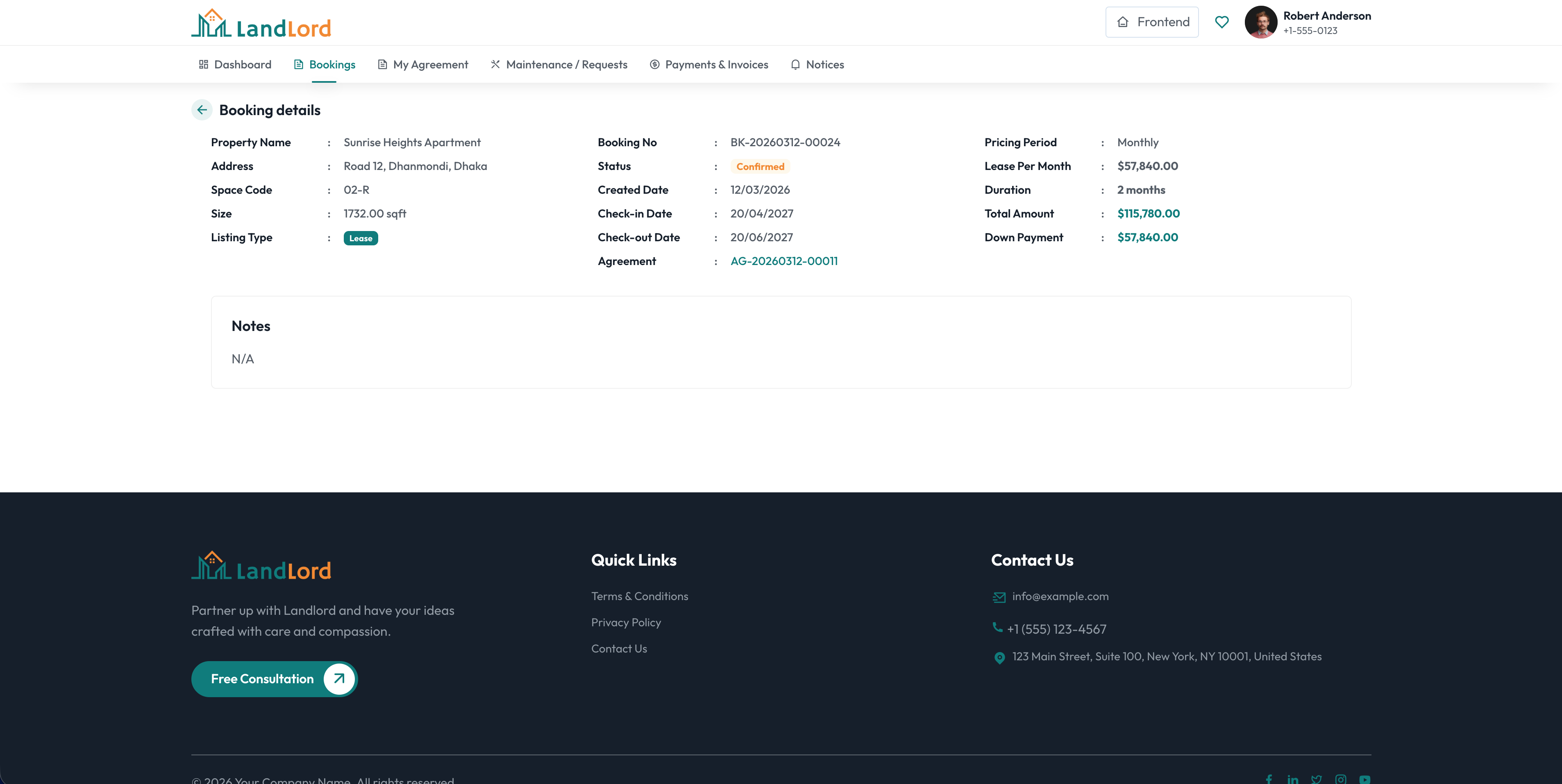1562x784 pixels.
Task: Open agreement AG-20260312-00011 link
Action: coord(784,261)
